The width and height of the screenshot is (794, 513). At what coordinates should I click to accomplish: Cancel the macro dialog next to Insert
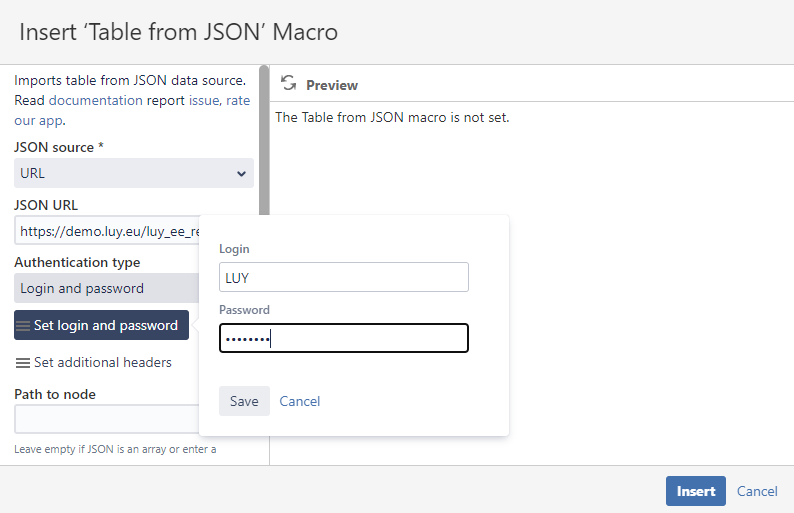[x=757, y=491]
